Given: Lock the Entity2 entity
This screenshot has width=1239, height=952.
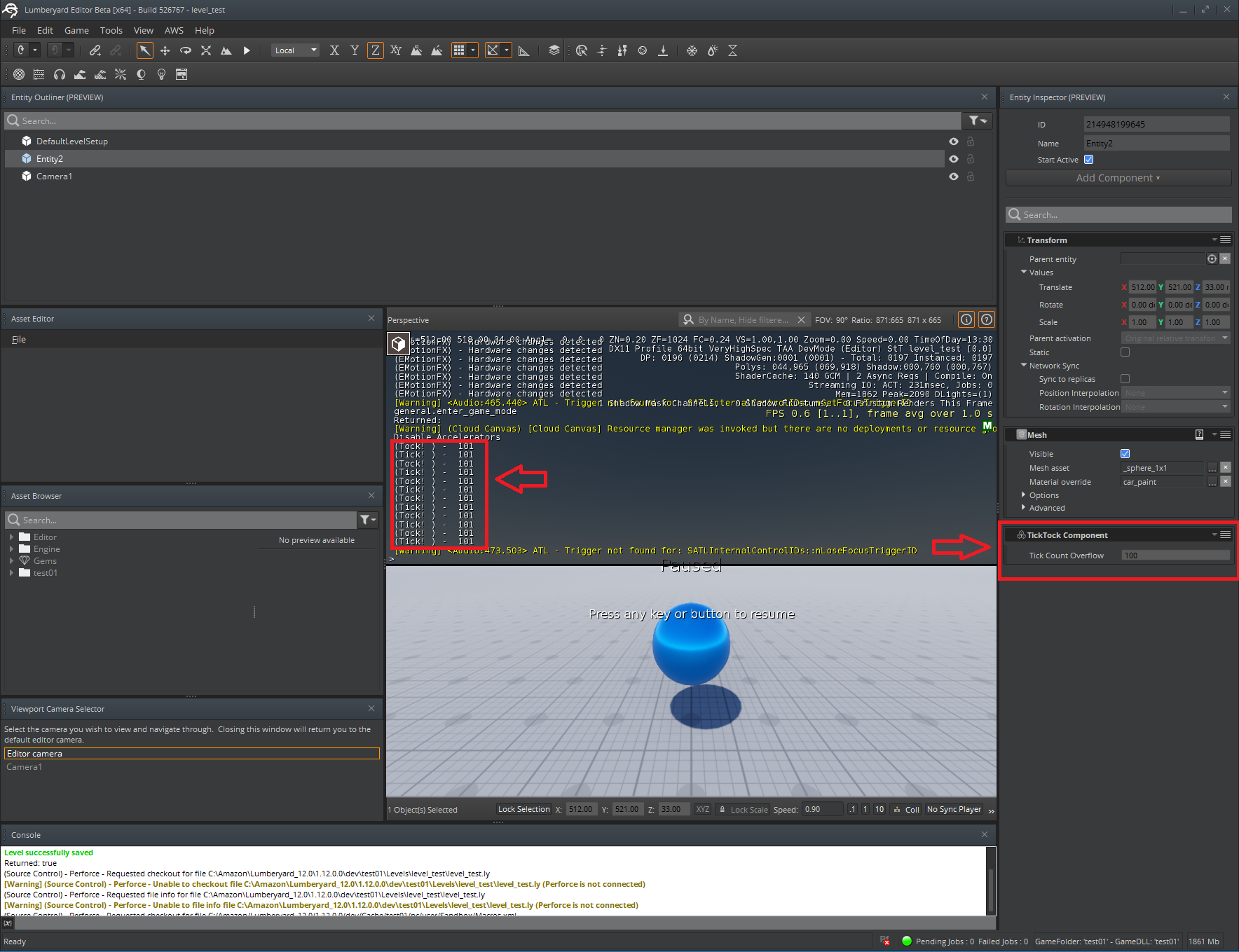Looking at the screenshot, I should pyautogui.click(x=971, y=159).
